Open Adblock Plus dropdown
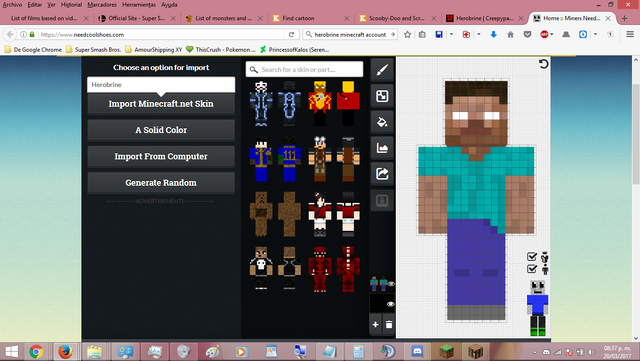The width and height of the screenshot is (640, 361). (x=552, y=35)
